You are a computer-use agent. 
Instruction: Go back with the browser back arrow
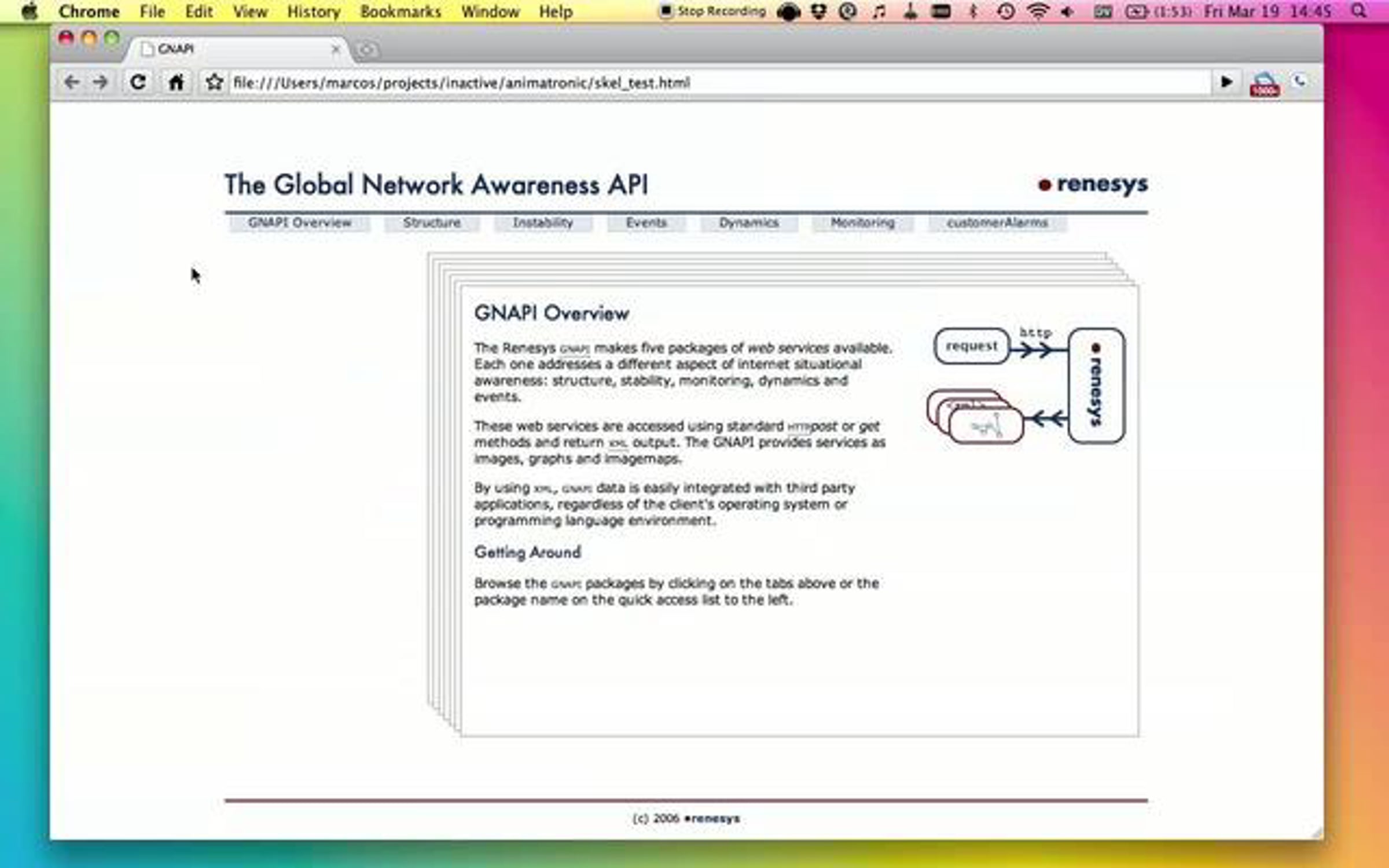[x=71, y=82]
